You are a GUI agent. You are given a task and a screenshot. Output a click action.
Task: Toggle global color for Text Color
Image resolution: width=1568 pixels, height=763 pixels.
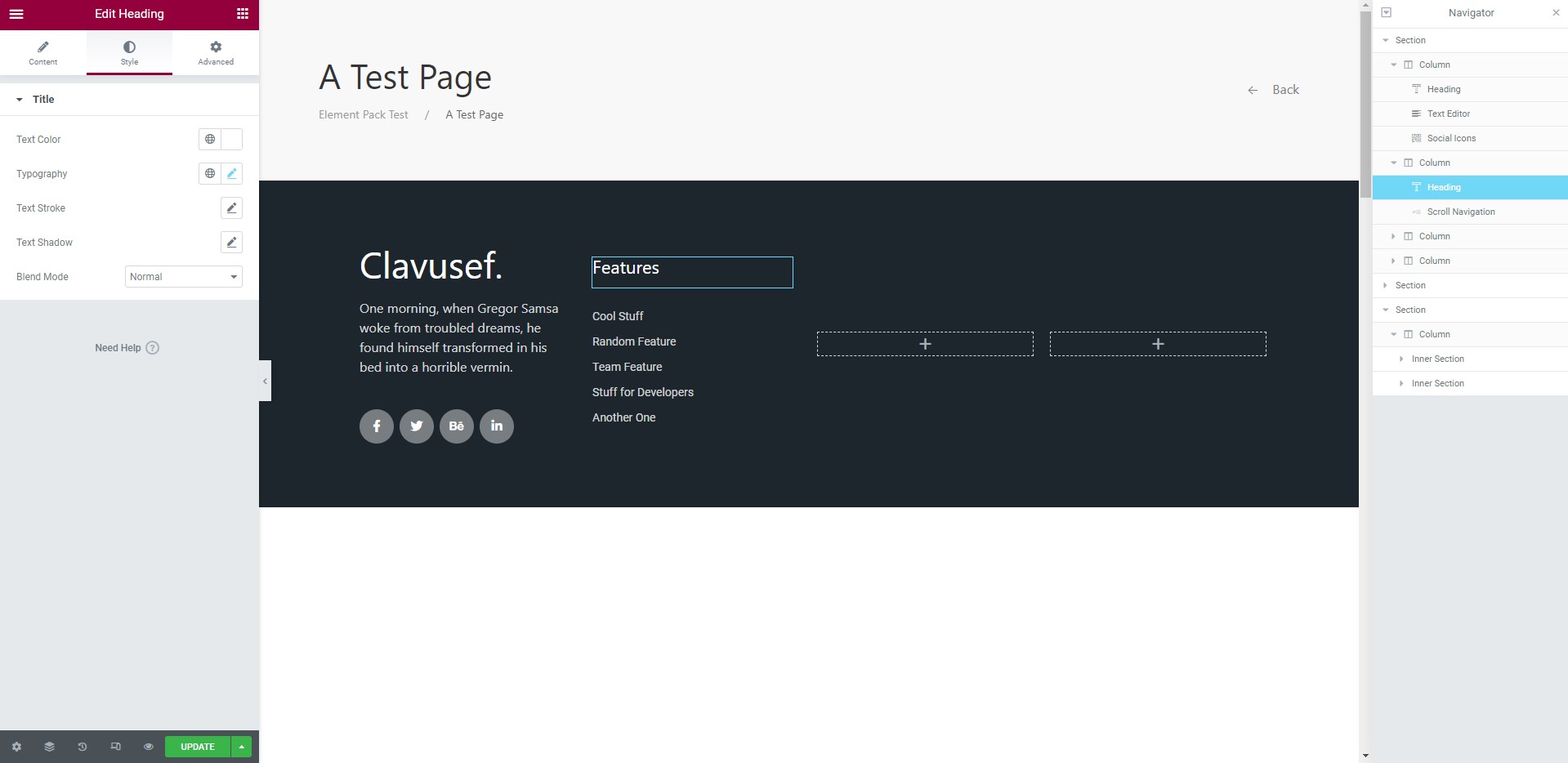[210, 139]
